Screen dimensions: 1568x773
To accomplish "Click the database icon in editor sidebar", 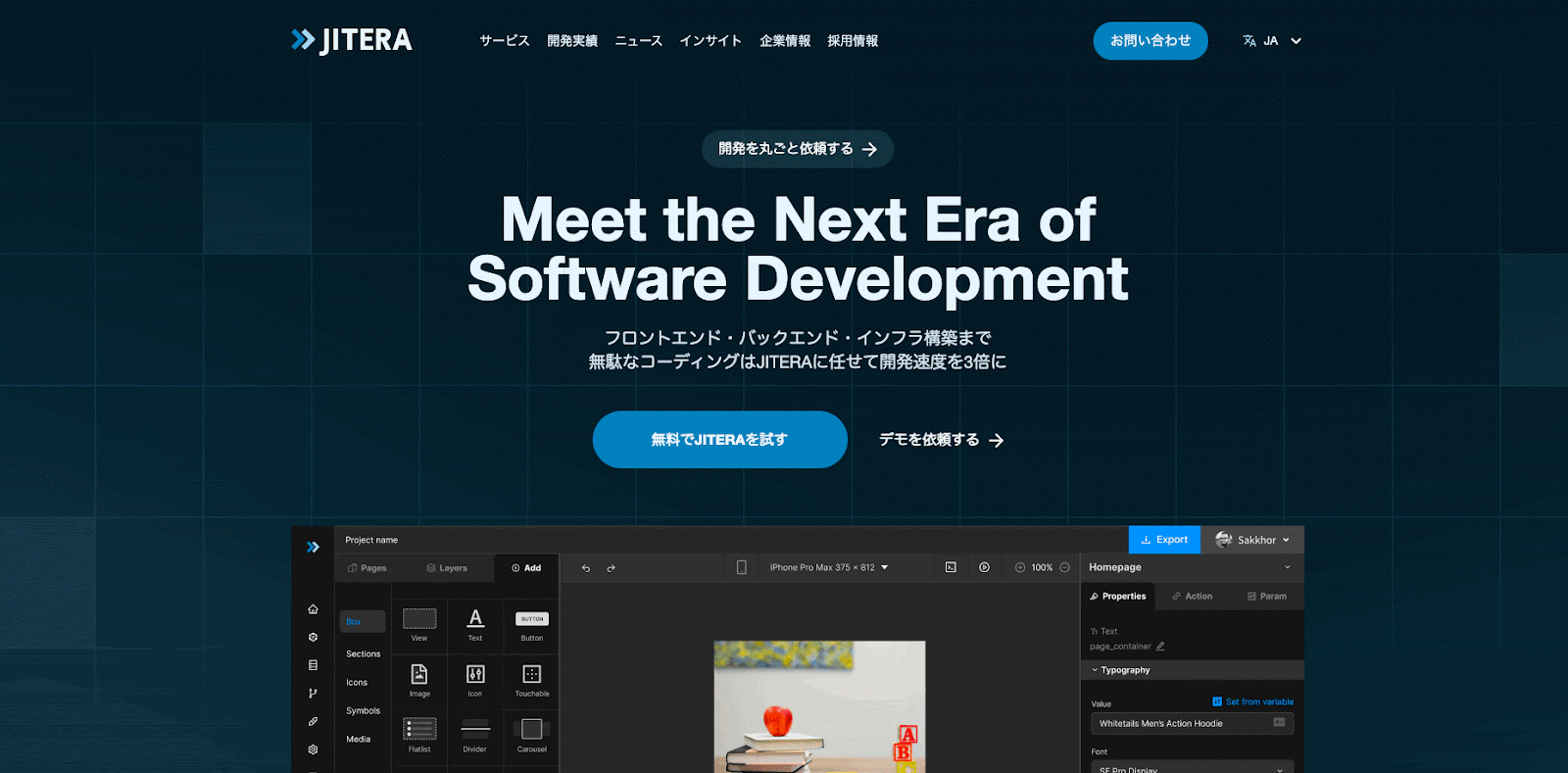I will coord(313,665).
